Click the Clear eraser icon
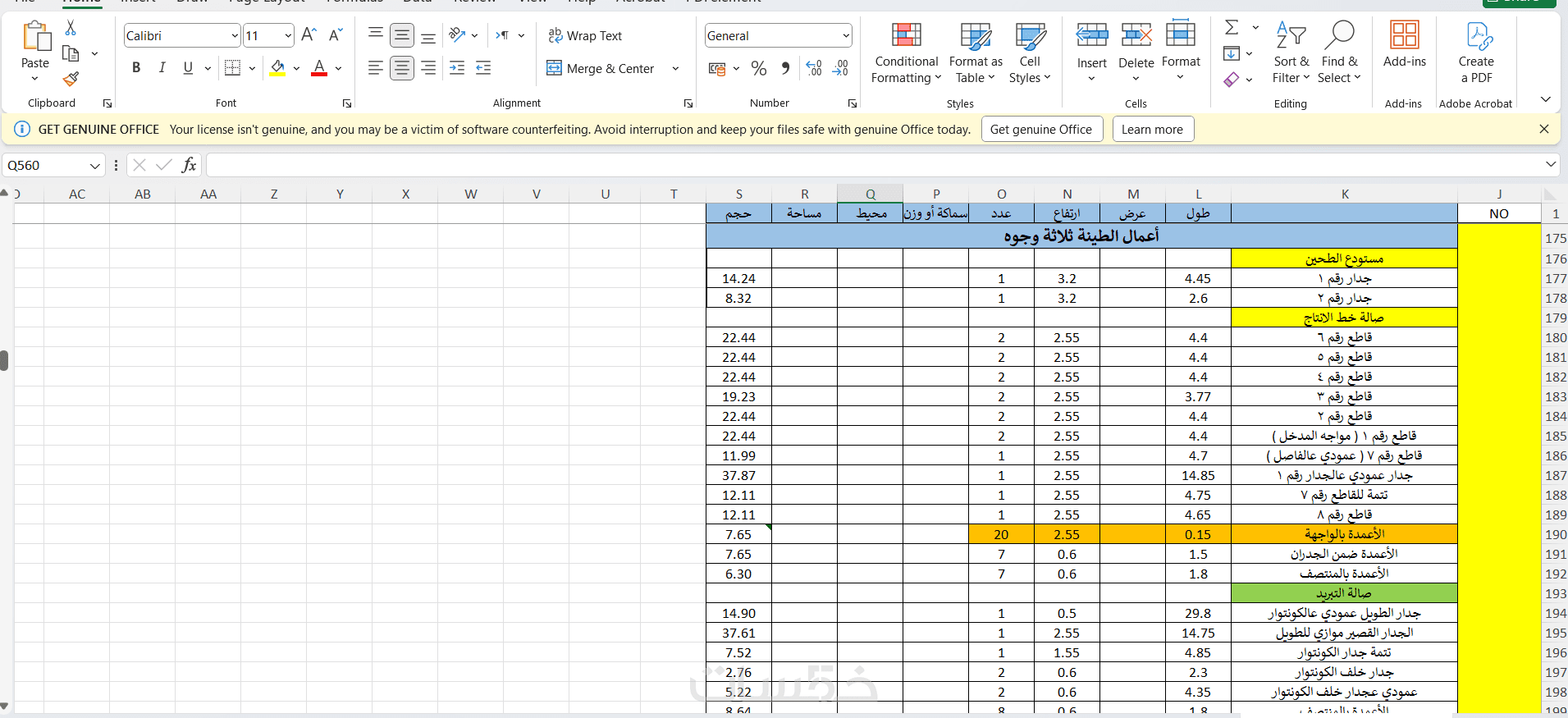Image resolution: width=1568 pixels, height=718 pixels. coord(1232,80)
